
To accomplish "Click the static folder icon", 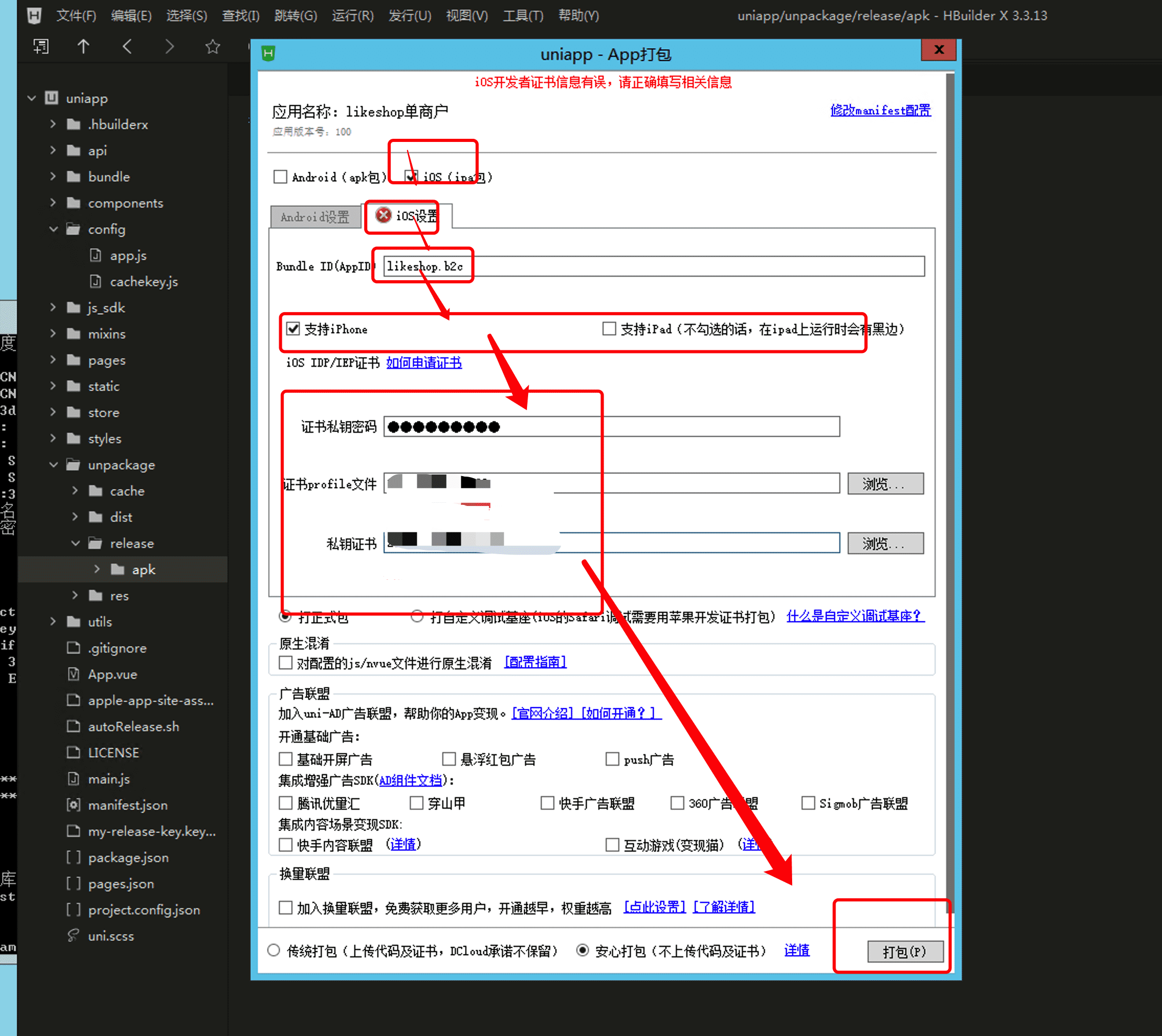I will tap(73, 386).
